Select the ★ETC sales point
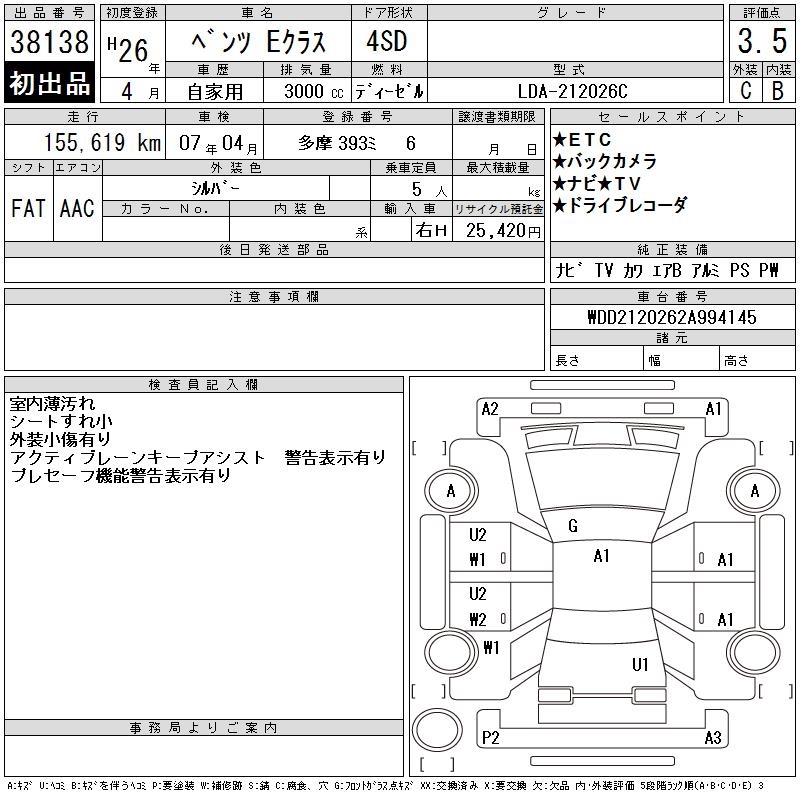 pyautogui.click(x=582, y=139)
